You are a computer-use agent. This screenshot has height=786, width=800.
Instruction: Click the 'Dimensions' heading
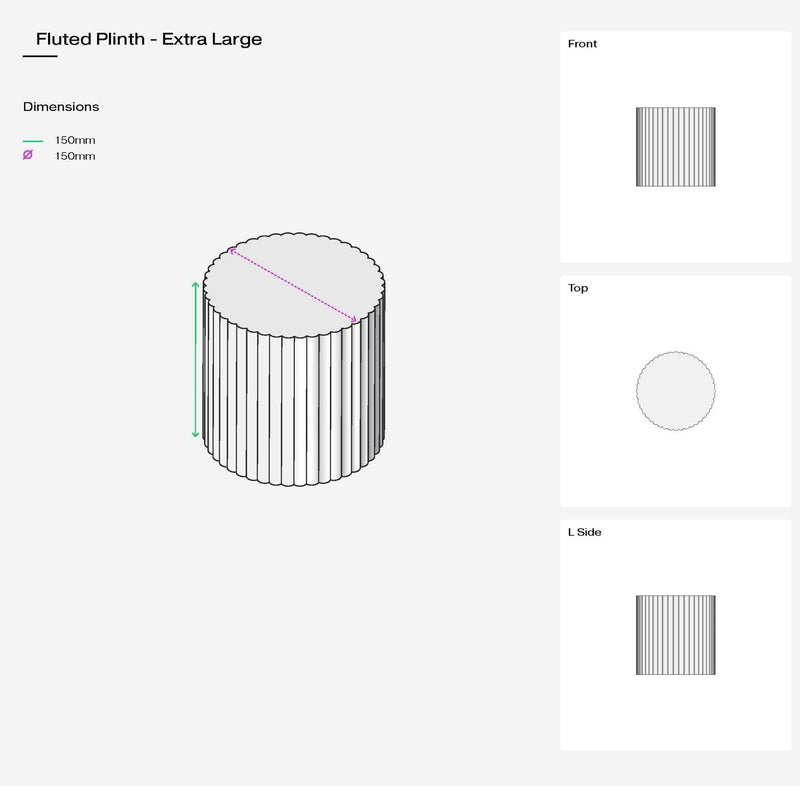pyautogui.click(x=61, y=107)
